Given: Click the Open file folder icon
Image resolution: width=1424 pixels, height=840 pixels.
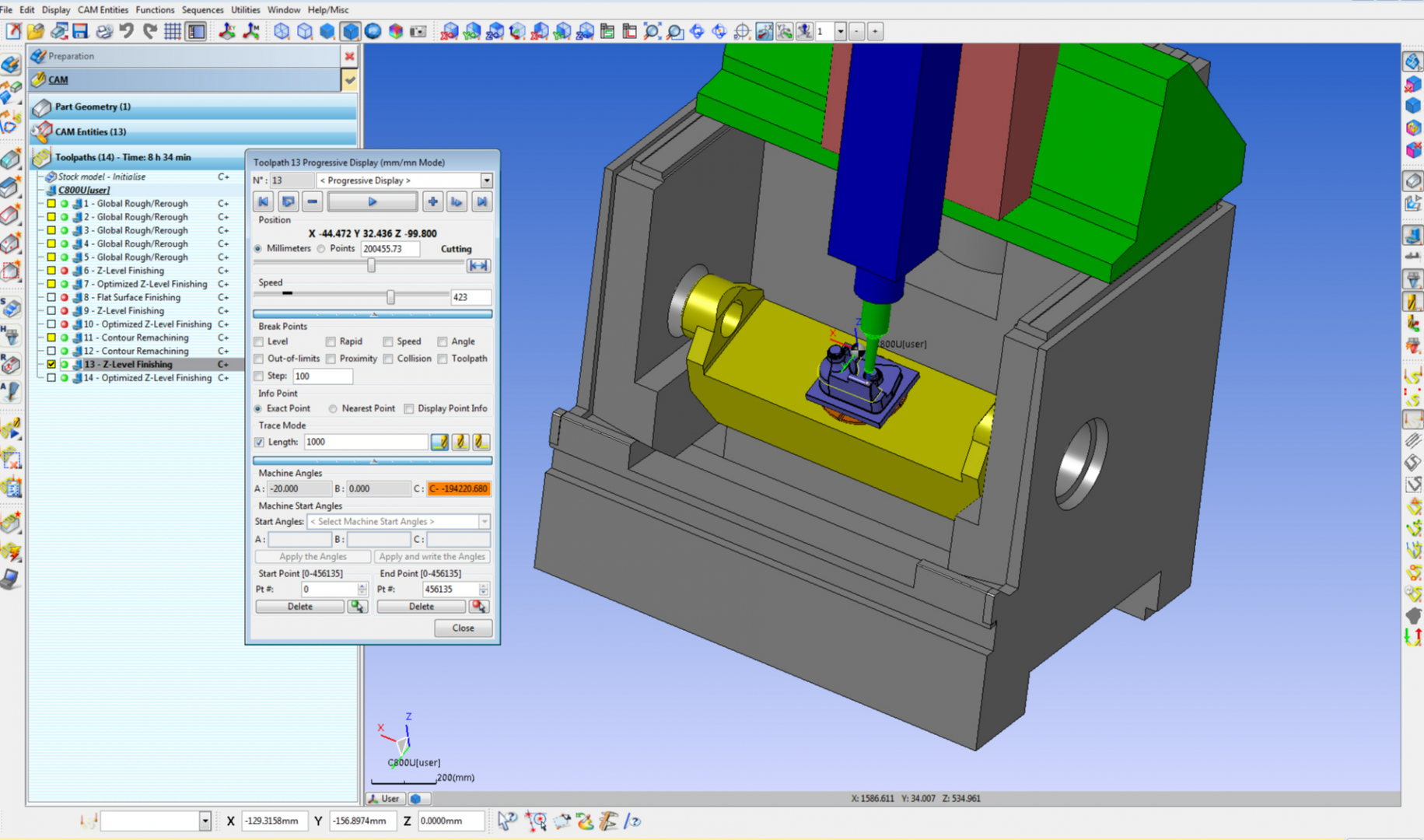Looking at the screenshot, I should click(35, 31).
